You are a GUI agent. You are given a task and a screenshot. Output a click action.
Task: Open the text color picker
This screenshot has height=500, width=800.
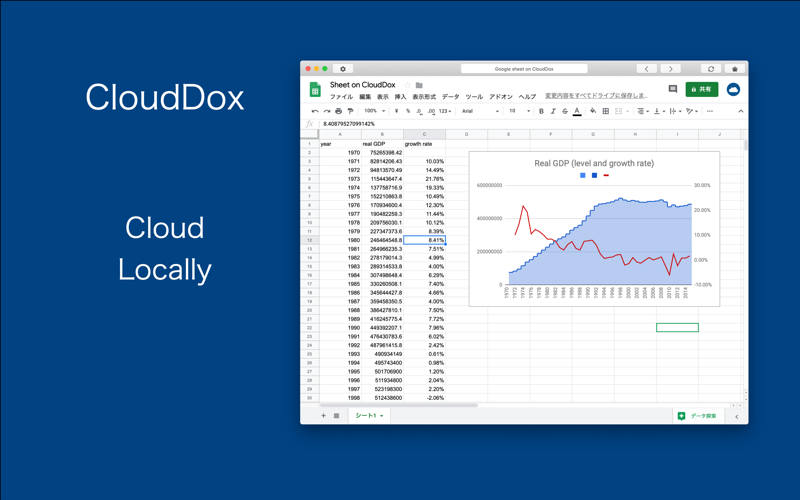pos(577,111)
